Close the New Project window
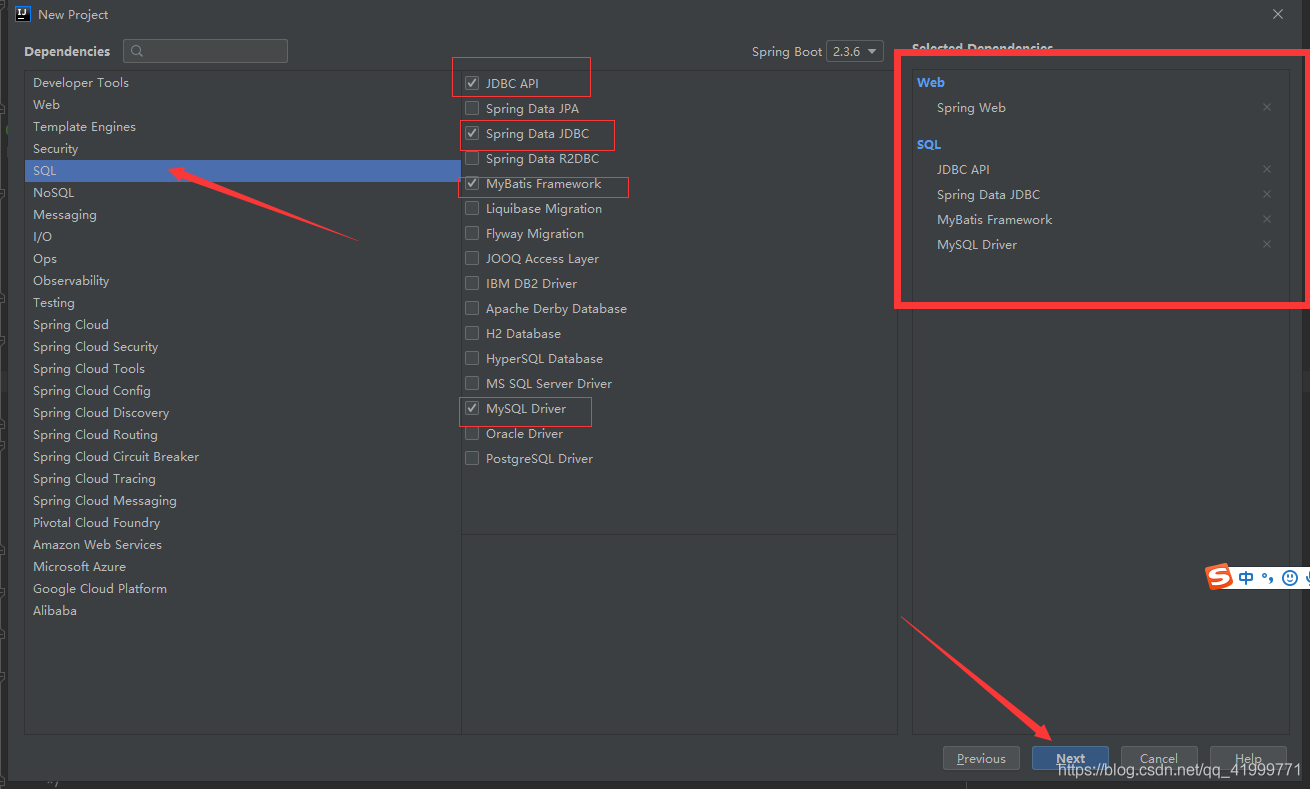 [1278, 14]
